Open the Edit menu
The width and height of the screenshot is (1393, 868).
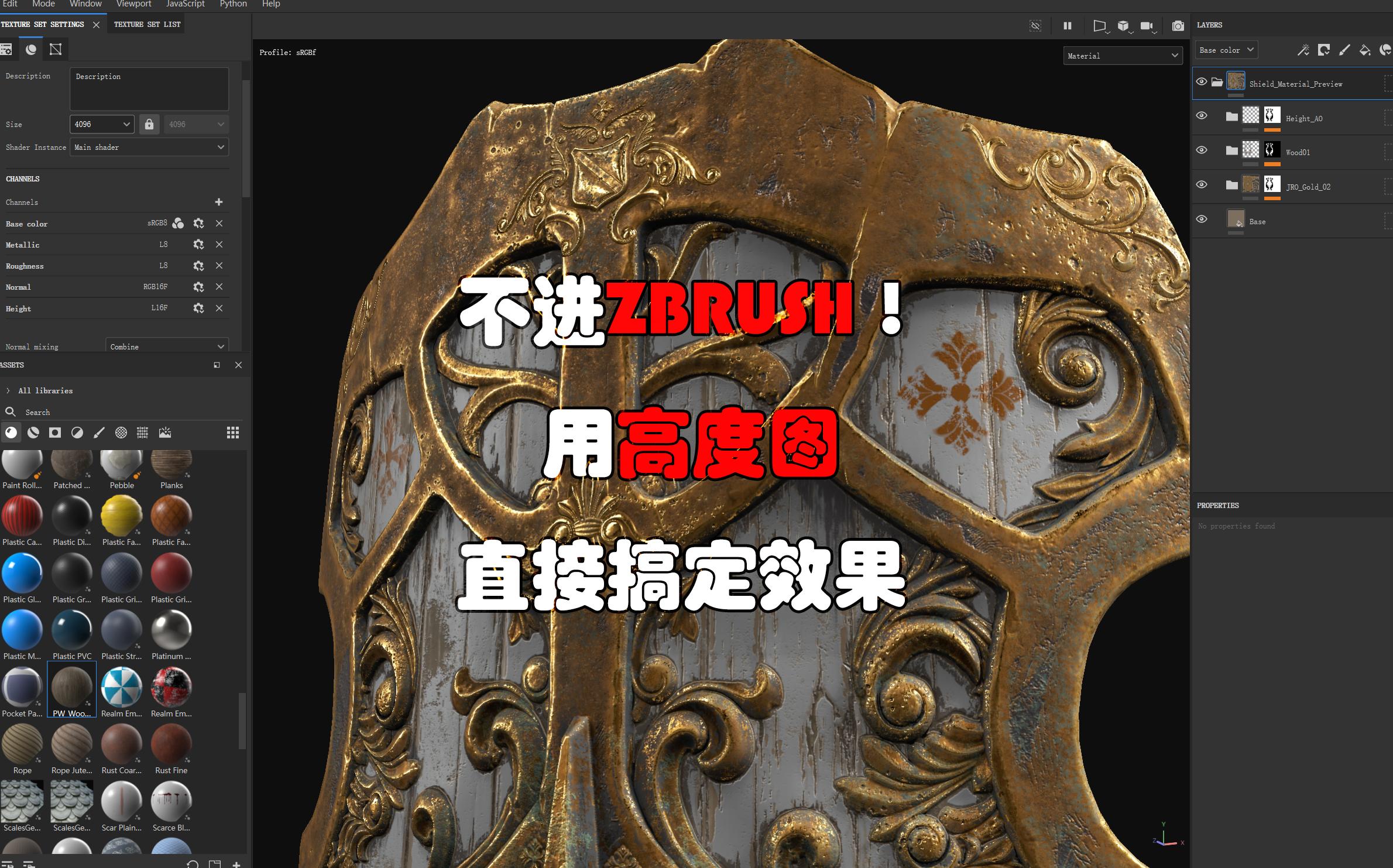pos(10,4)
